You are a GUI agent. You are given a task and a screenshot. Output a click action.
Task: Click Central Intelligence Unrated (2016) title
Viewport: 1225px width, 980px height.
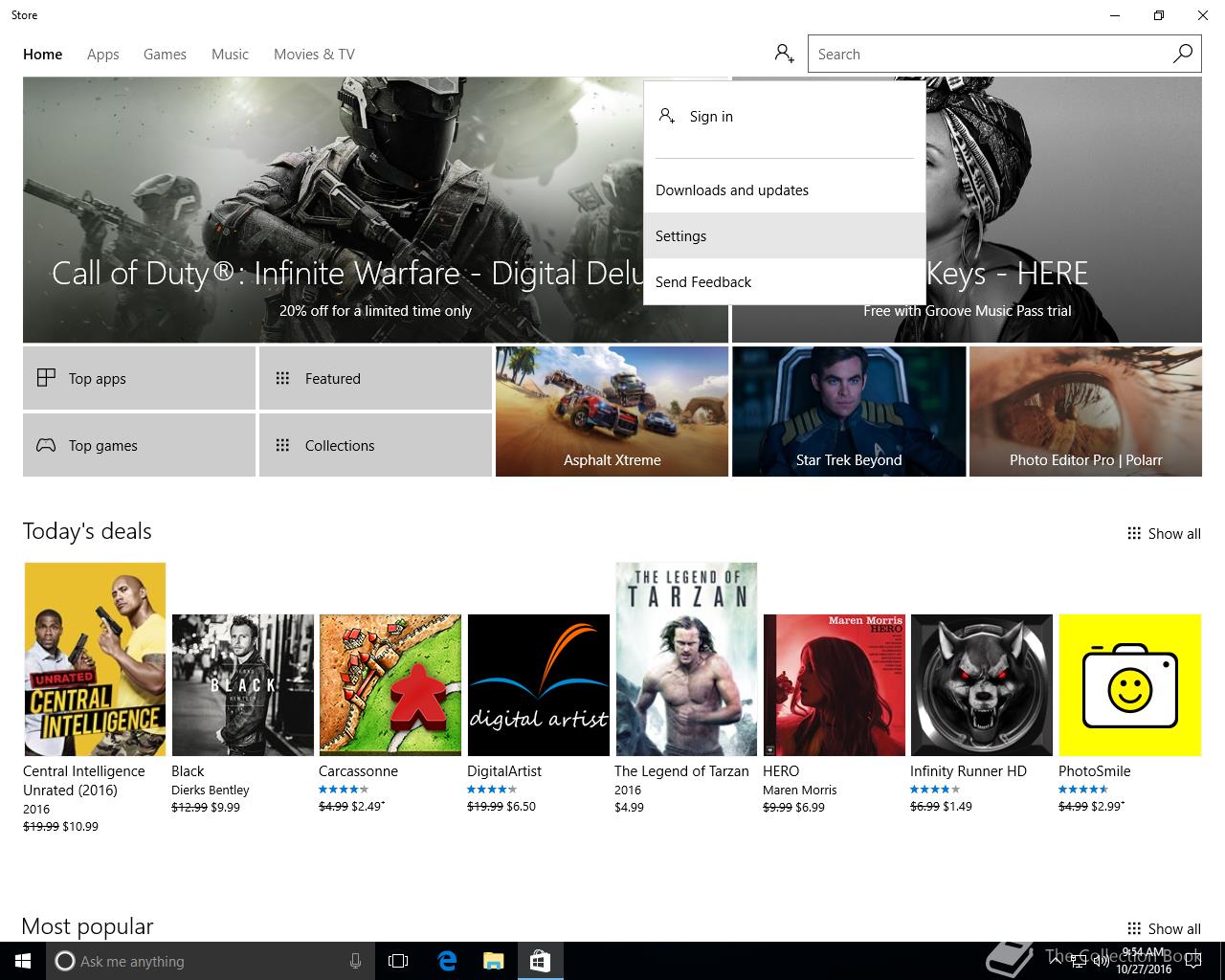point(84,781)
